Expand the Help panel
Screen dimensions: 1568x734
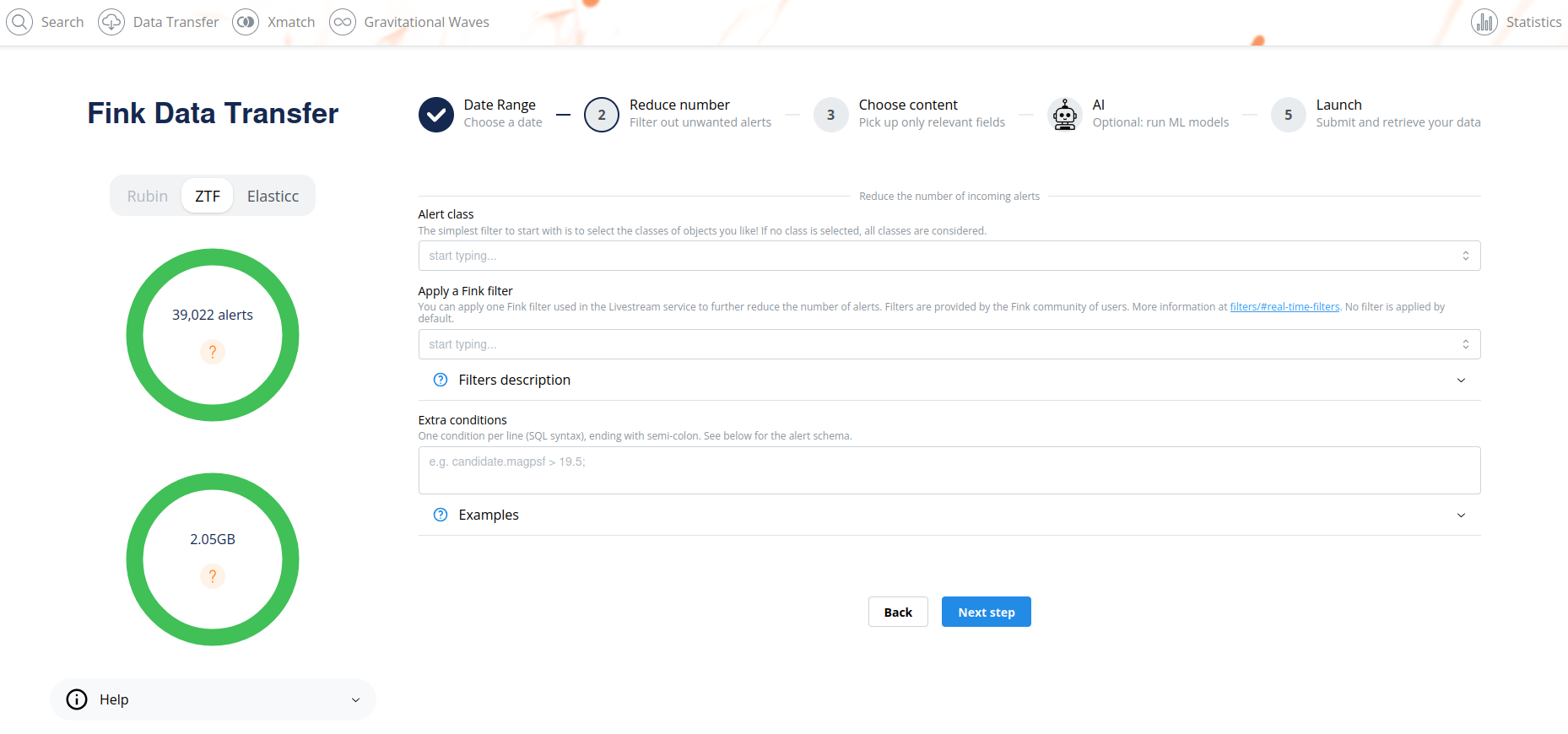coord(213,699)
